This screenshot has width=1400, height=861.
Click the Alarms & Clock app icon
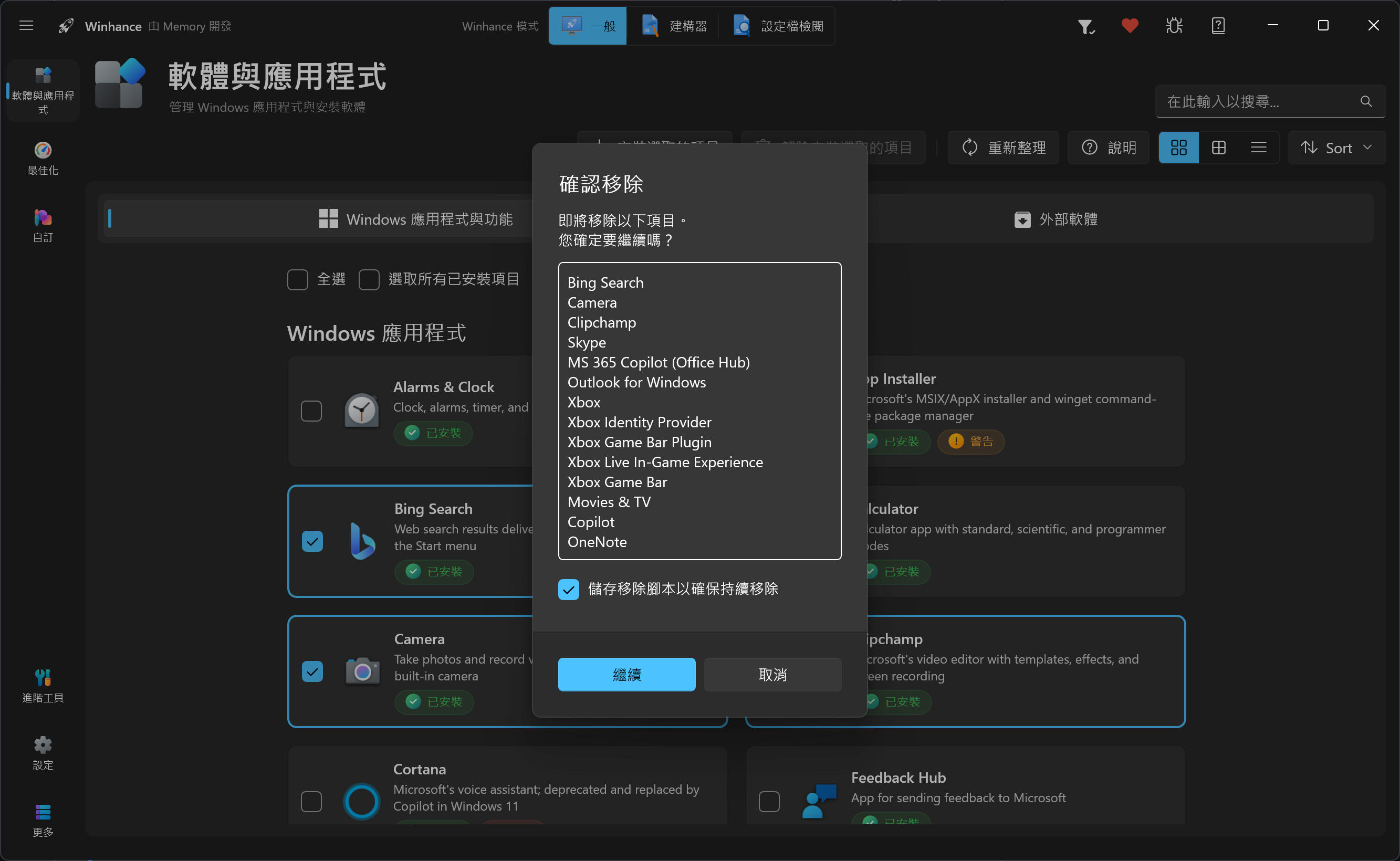pyautogui.click(x=361, y=411)
